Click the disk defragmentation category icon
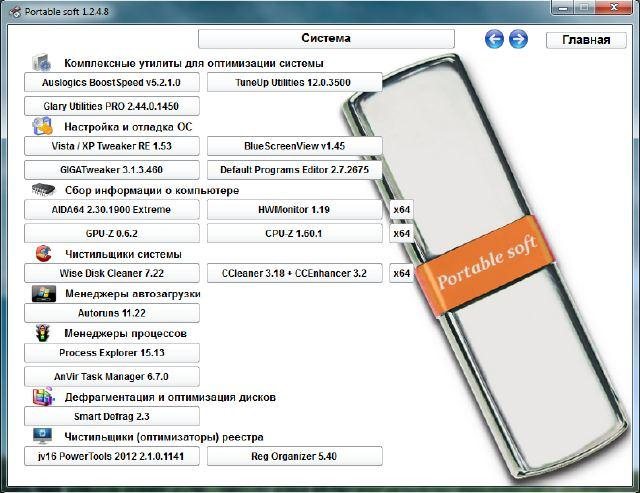Viewport: 640px width, 493px height. 42,397
